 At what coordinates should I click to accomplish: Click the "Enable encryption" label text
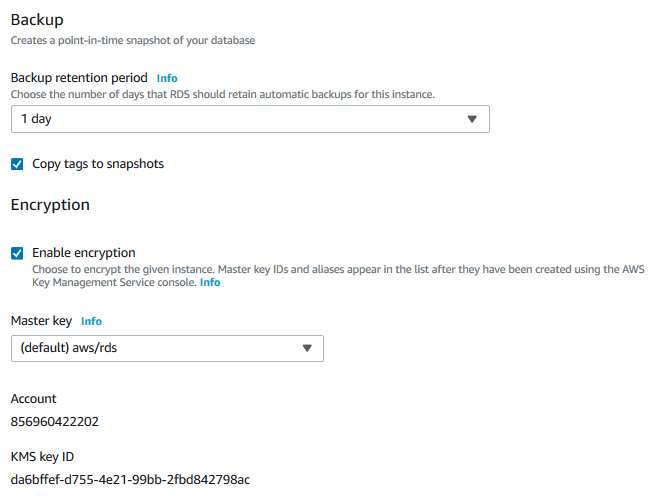coord(84,253)
